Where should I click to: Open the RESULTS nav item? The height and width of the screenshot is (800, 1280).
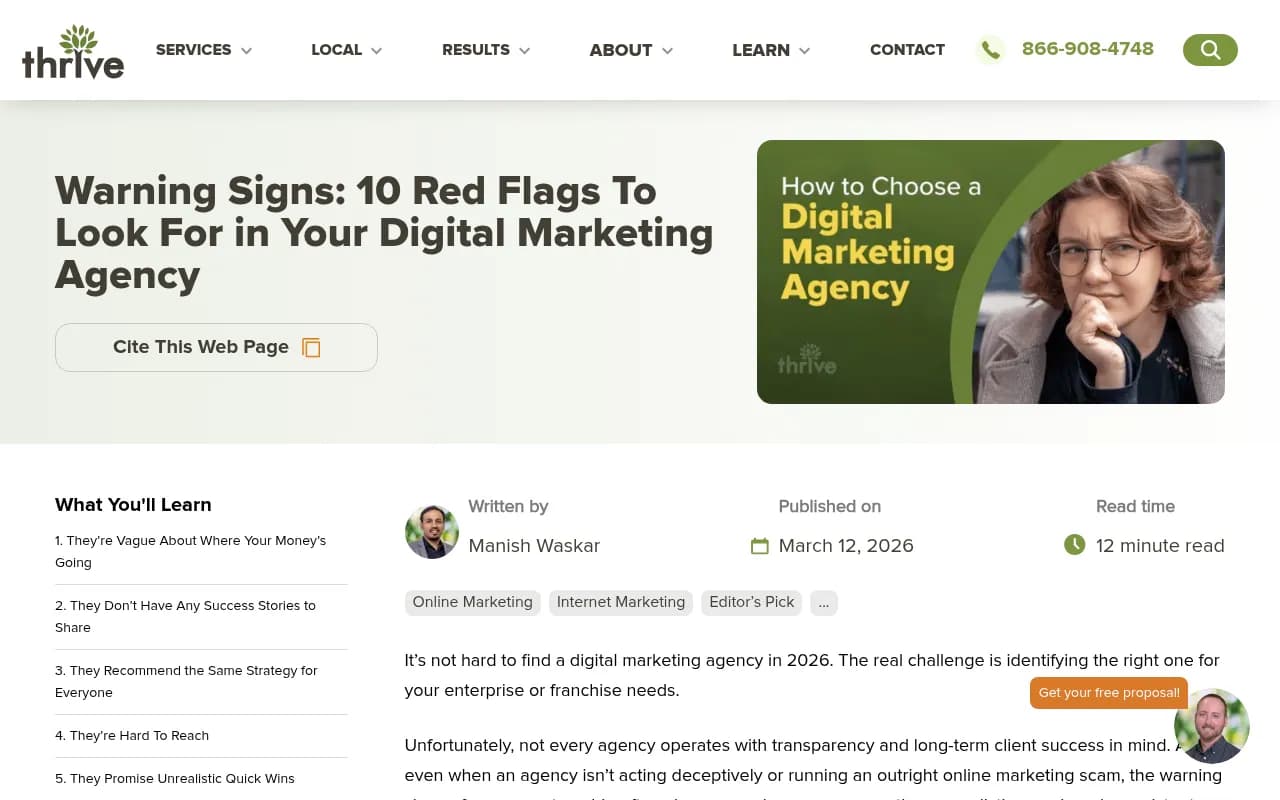(476, 50)
